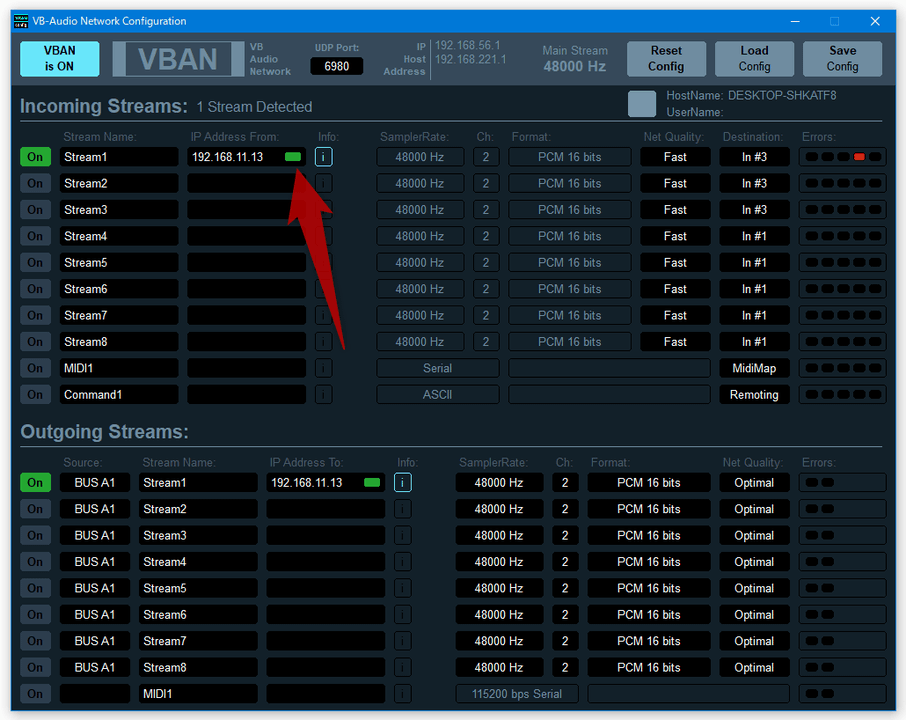Turn off incoming Stream1
This screenshot has height=720, width=906.
pos(35,157)
